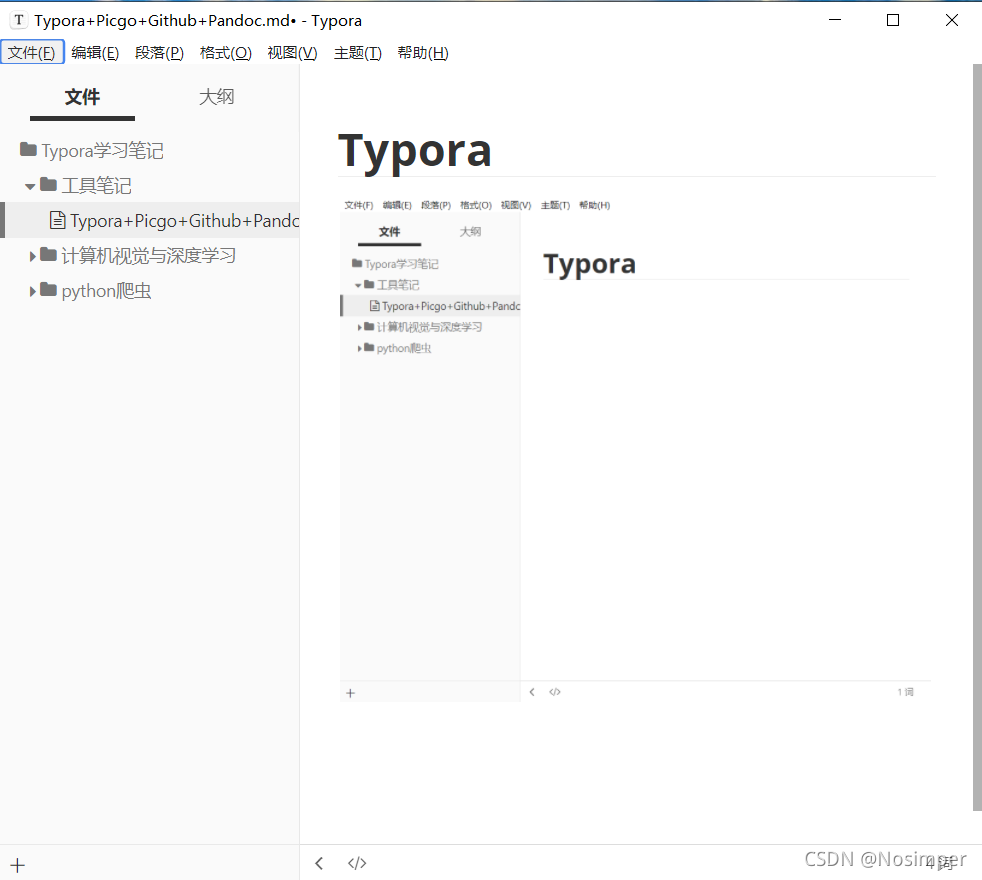
Task: Select python爬虫 folder label
Action: (x=106, y=291)
